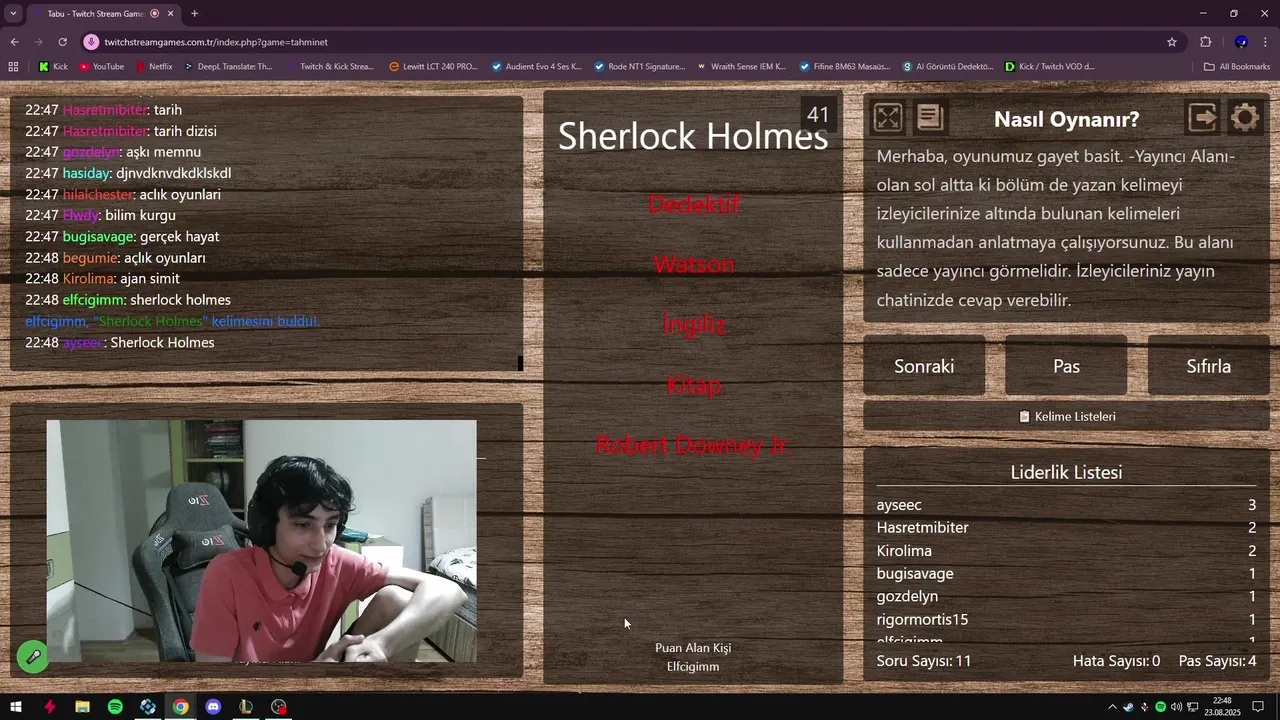1280x720 pixels.
Task: Click the exit arrow icon beside the gear
Action: pyautogui.click(x=1203, y=118)
